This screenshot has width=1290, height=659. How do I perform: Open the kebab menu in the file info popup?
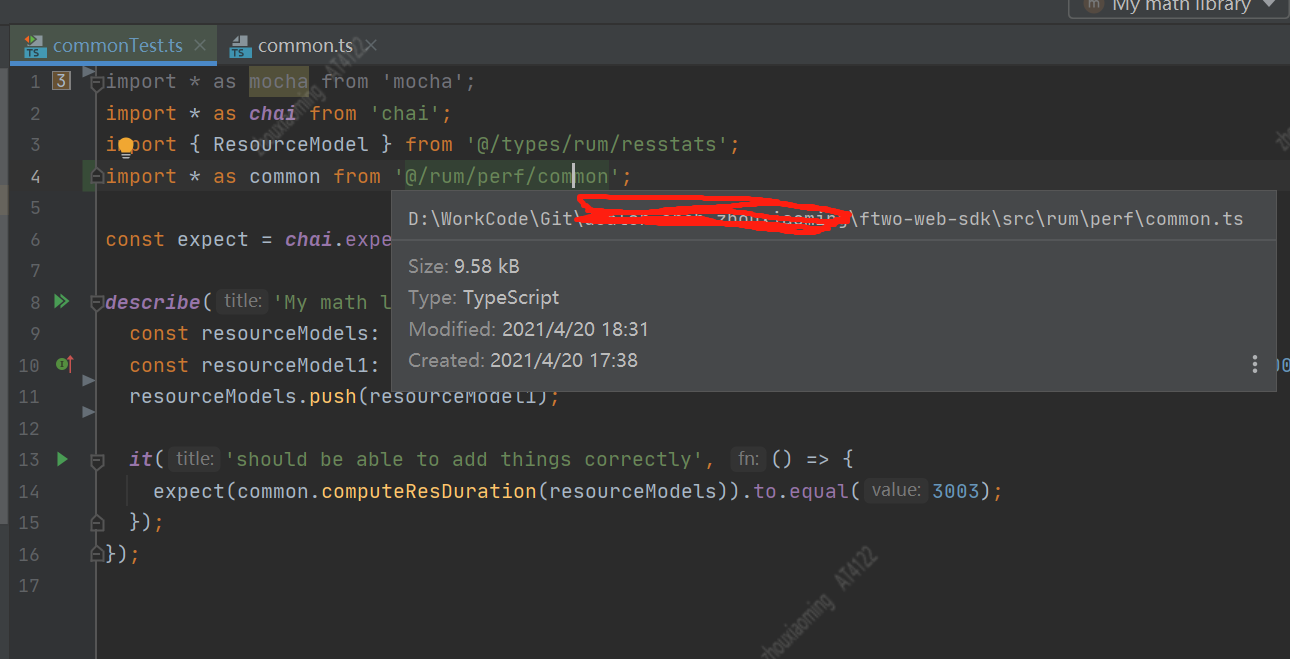1255,364
